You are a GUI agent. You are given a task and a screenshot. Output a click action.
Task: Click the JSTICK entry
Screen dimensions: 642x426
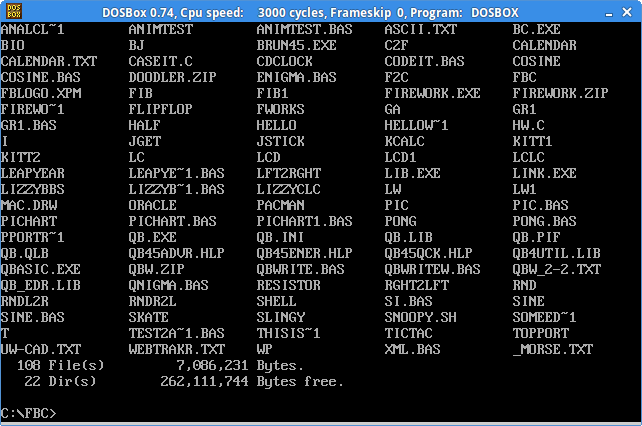pyautogui.click(x=280, y=141)
